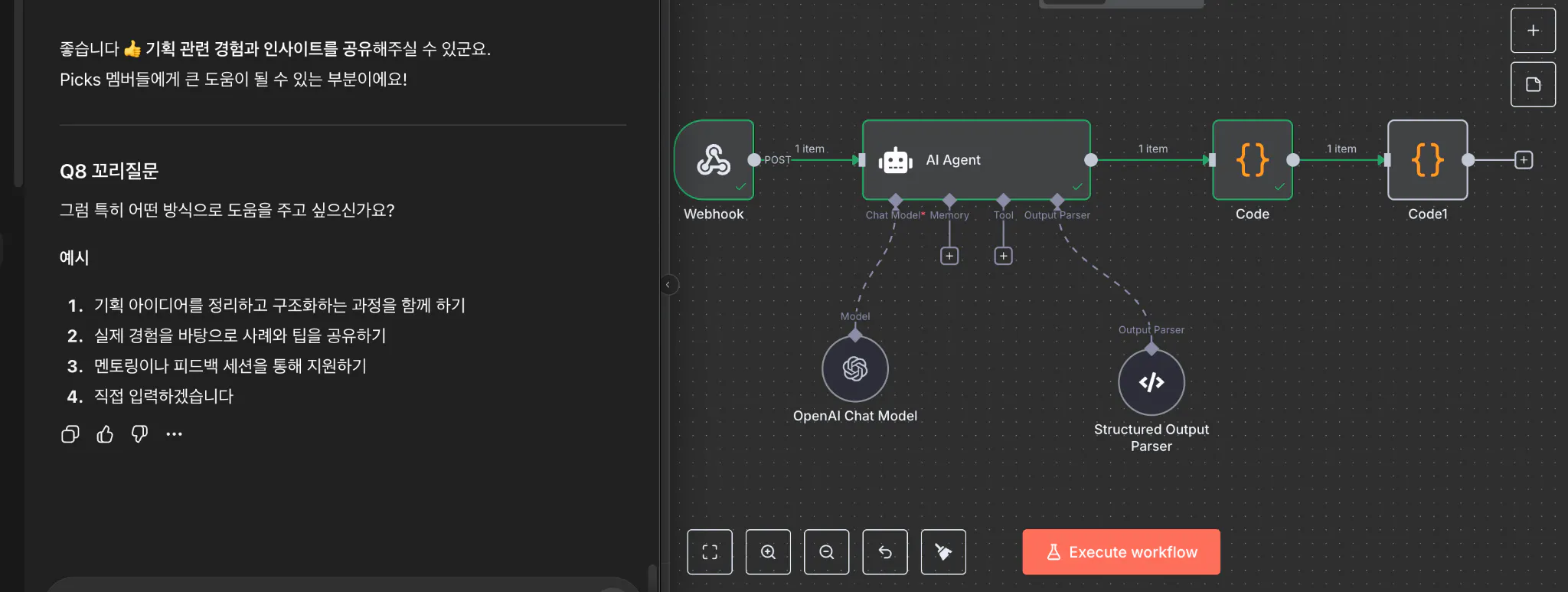Zoom in on the workflow canvas
The height and width of the screenshot is (592, 1568).
(x=768, y=552)
